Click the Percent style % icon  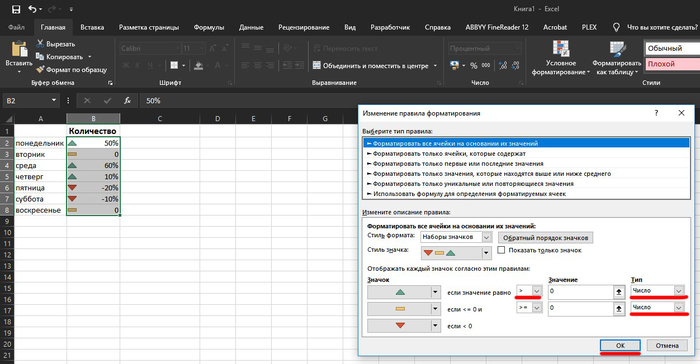point(474,66)
